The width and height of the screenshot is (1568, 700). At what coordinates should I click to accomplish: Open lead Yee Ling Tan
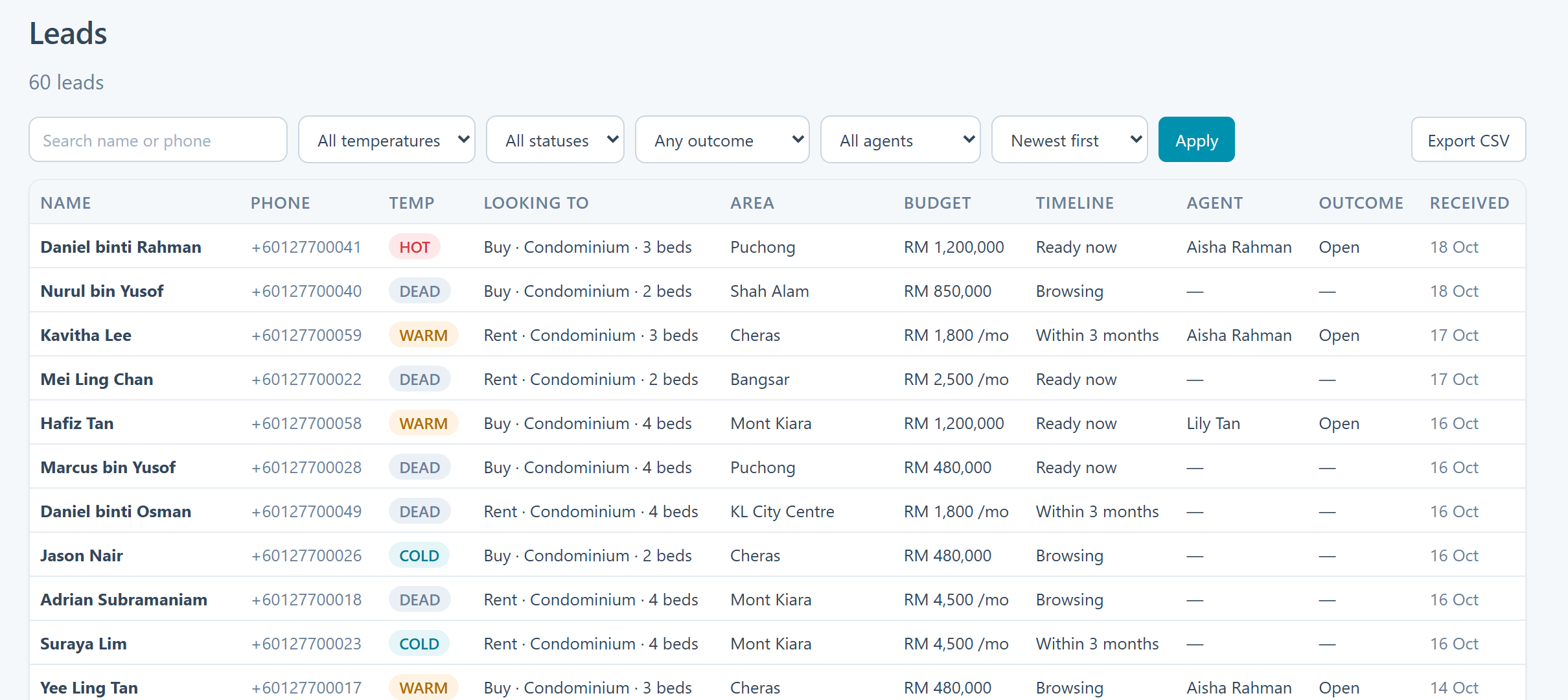coord(89,688)
